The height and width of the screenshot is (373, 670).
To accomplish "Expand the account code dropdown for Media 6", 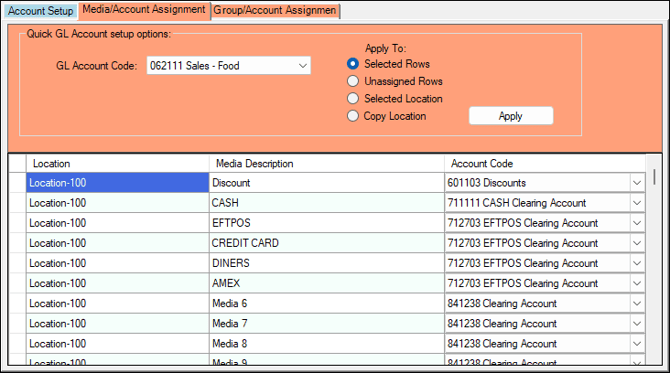I will [x=637, y=303].
